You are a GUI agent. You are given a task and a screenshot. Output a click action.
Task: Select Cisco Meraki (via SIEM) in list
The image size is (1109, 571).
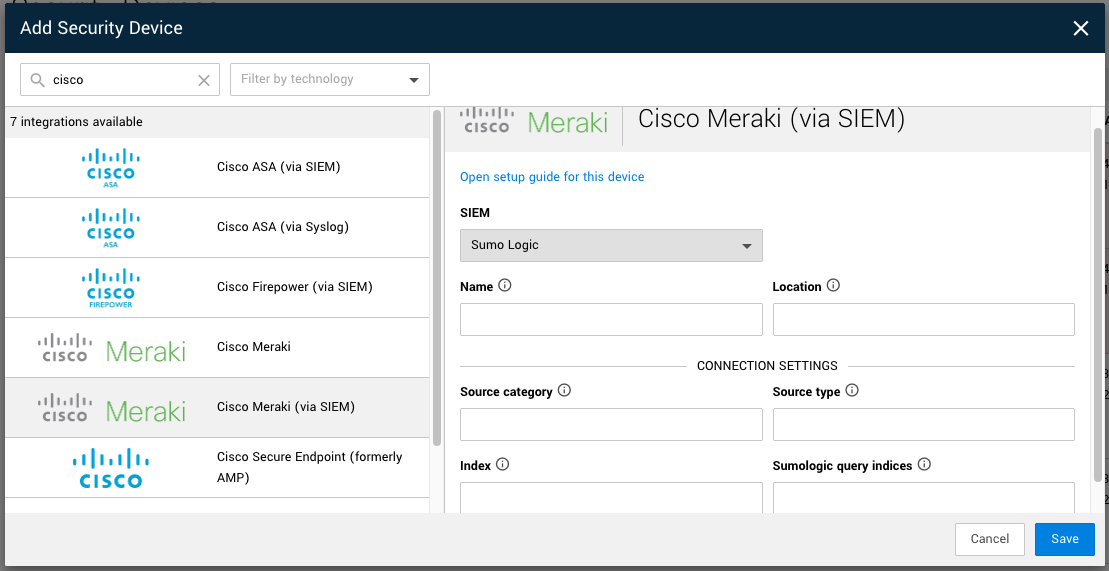(218, 408)
